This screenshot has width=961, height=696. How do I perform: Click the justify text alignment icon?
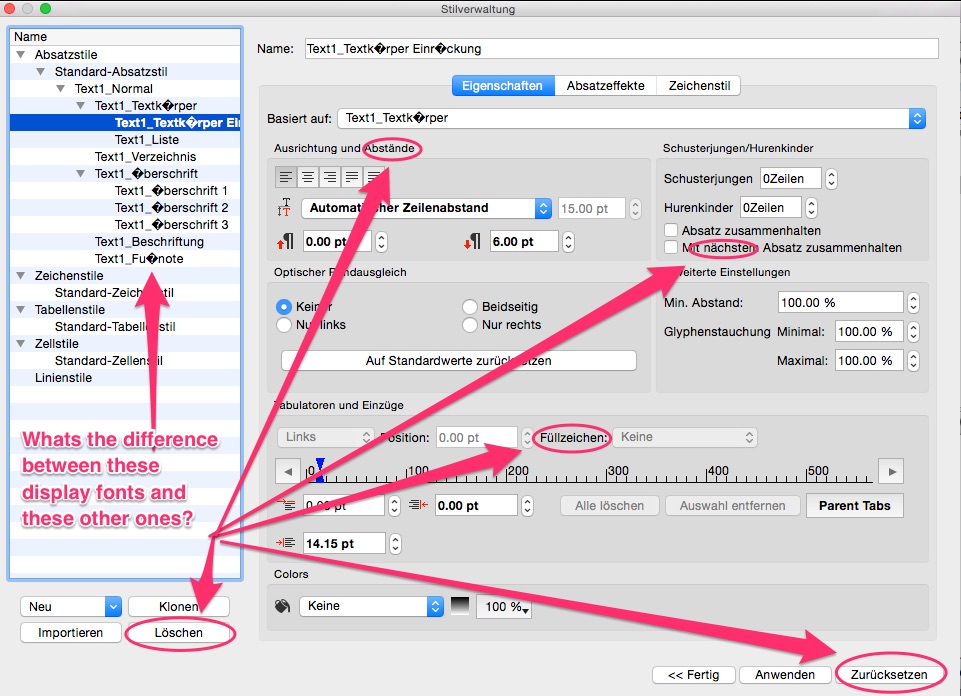pos(351,177)
